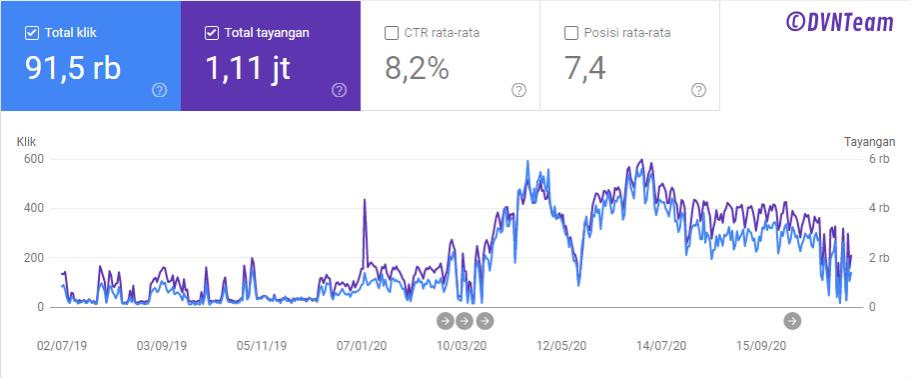The height and width of the screenshot is (378, 912).
Task: Click the 6 rb value on Tayangan axis
Action: point(879,159)
